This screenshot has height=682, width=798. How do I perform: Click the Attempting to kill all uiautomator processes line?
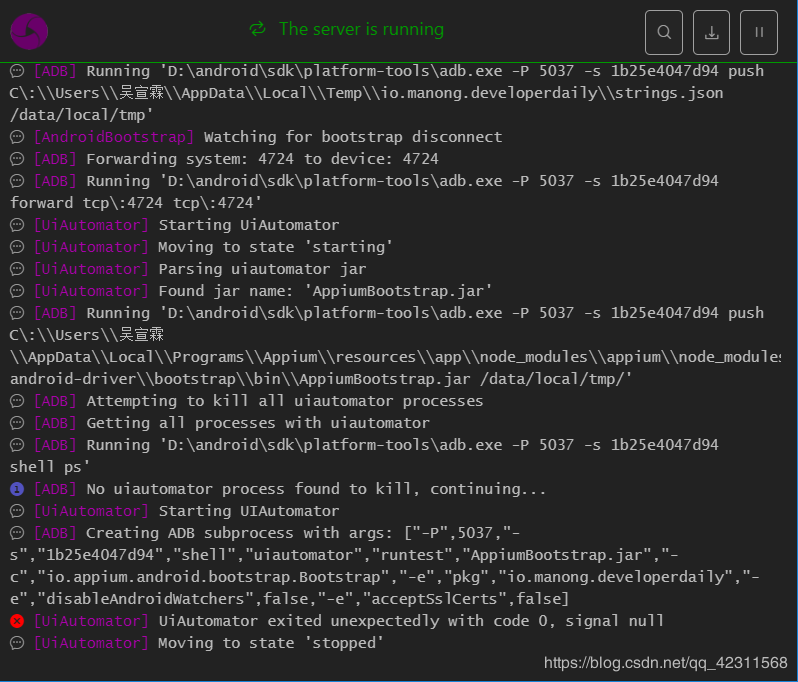click(x=284, y=401)
